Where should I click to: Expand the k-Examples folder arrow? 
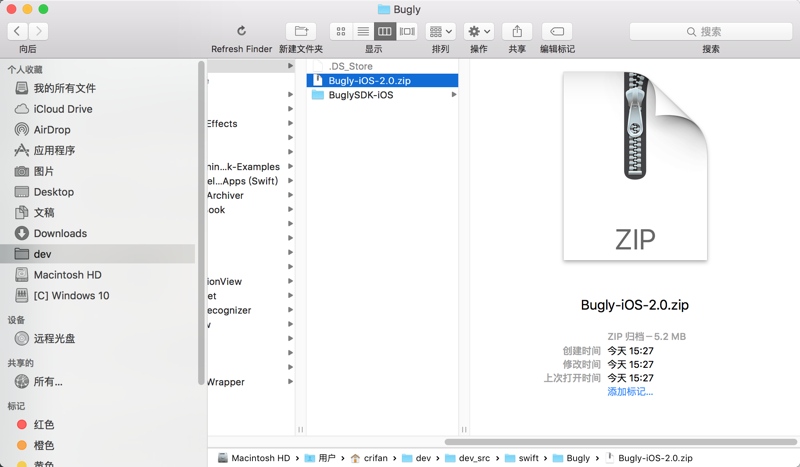click(x=290, y=166)
